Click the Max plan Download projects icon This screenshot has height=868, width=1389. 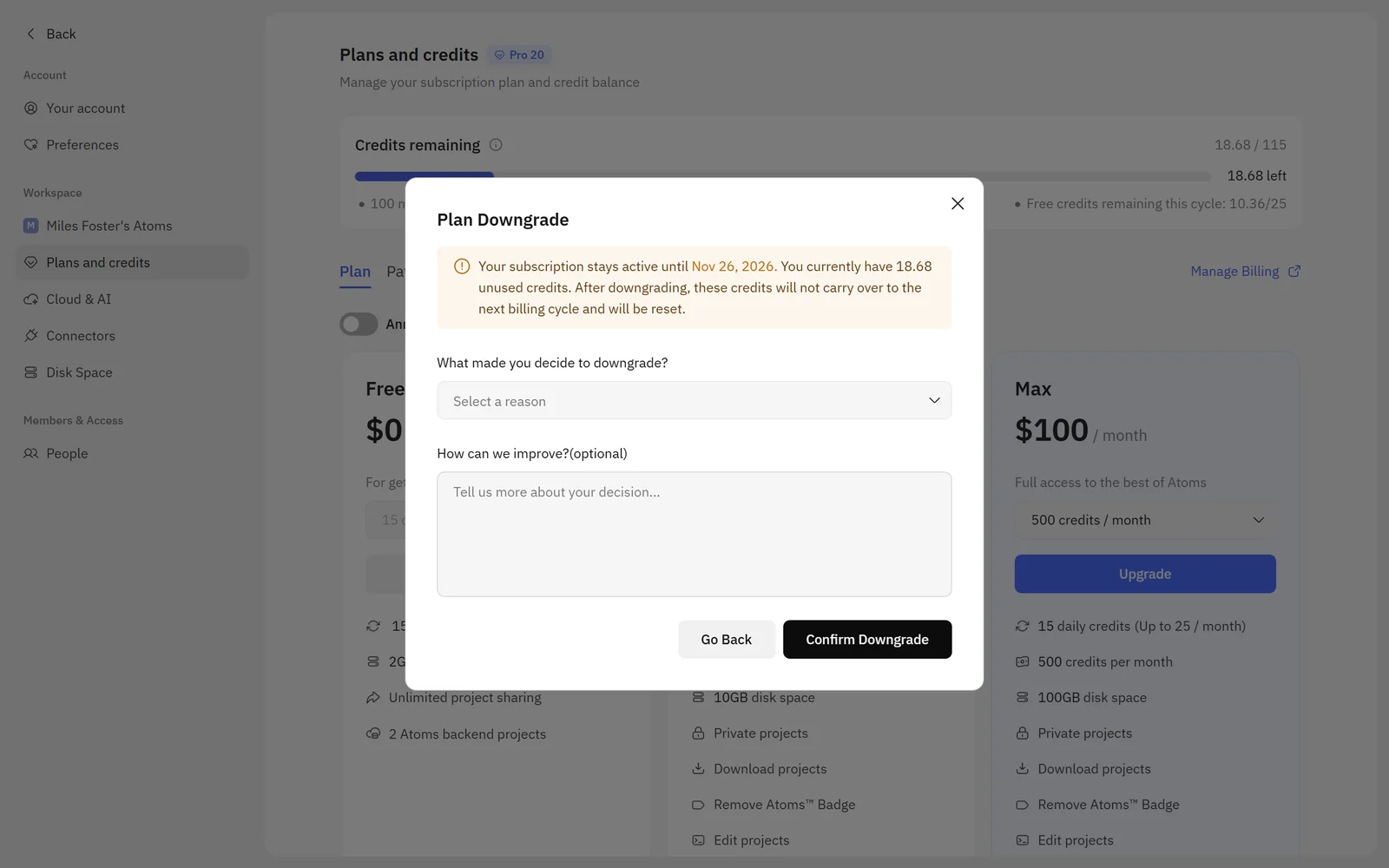click(x=1023, y=769)
